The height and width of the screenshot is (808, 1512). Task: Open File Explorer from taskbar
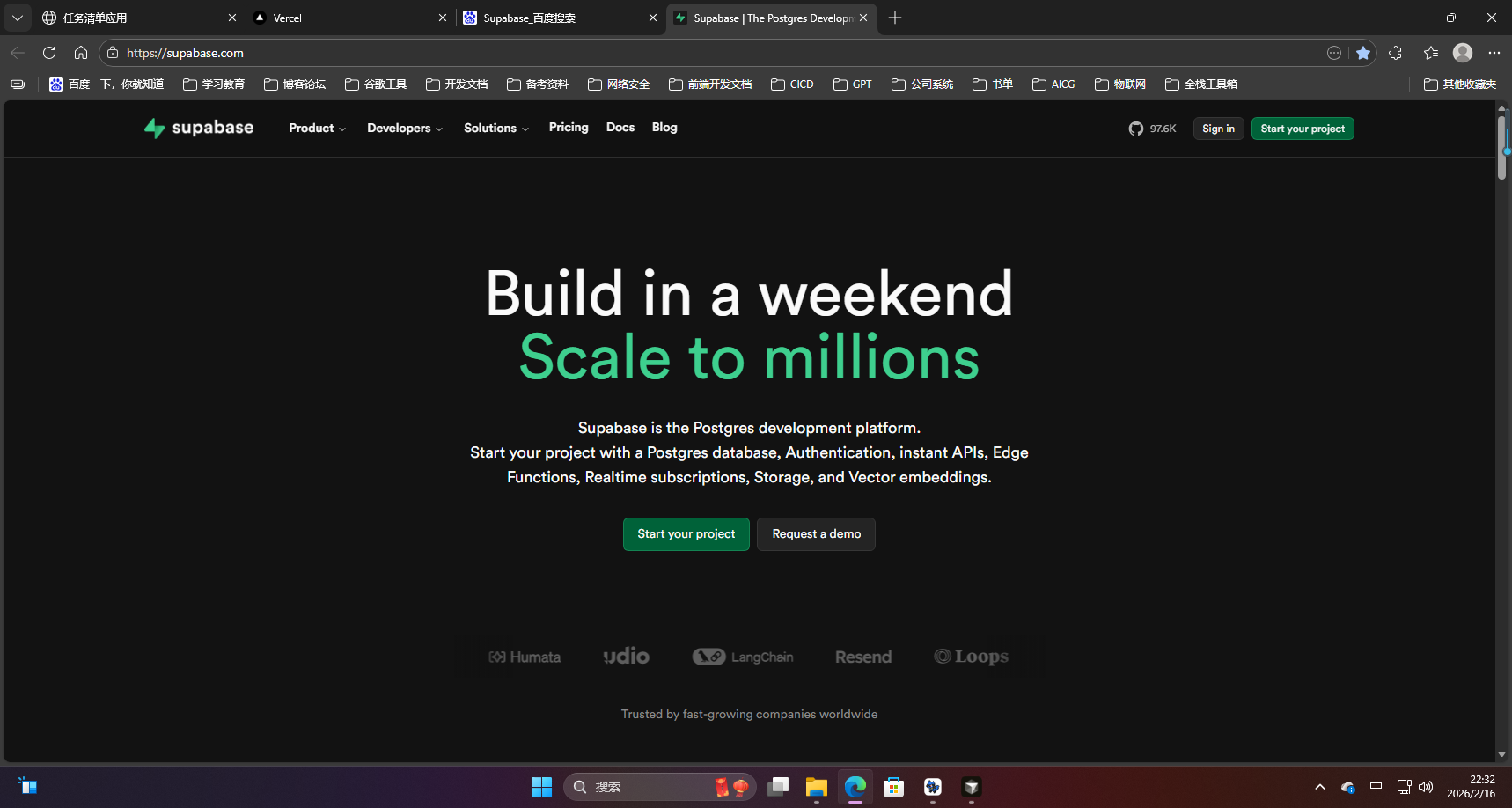[817, 787]
